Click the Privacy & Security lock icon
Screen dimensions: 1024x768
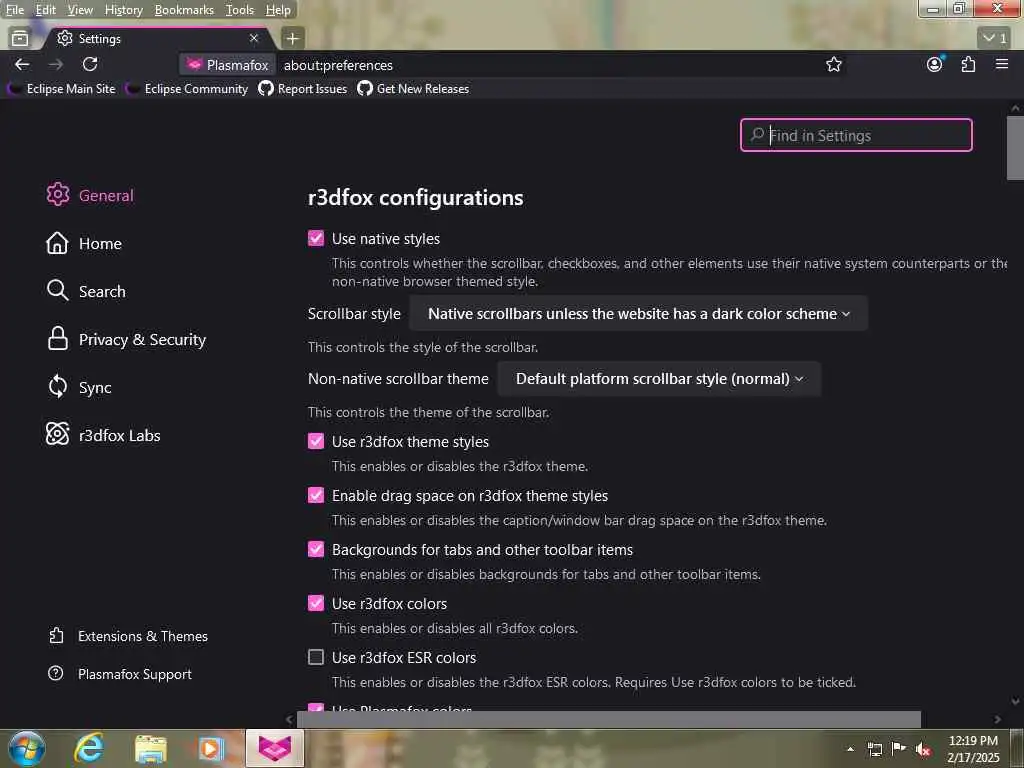click(57, 338)
